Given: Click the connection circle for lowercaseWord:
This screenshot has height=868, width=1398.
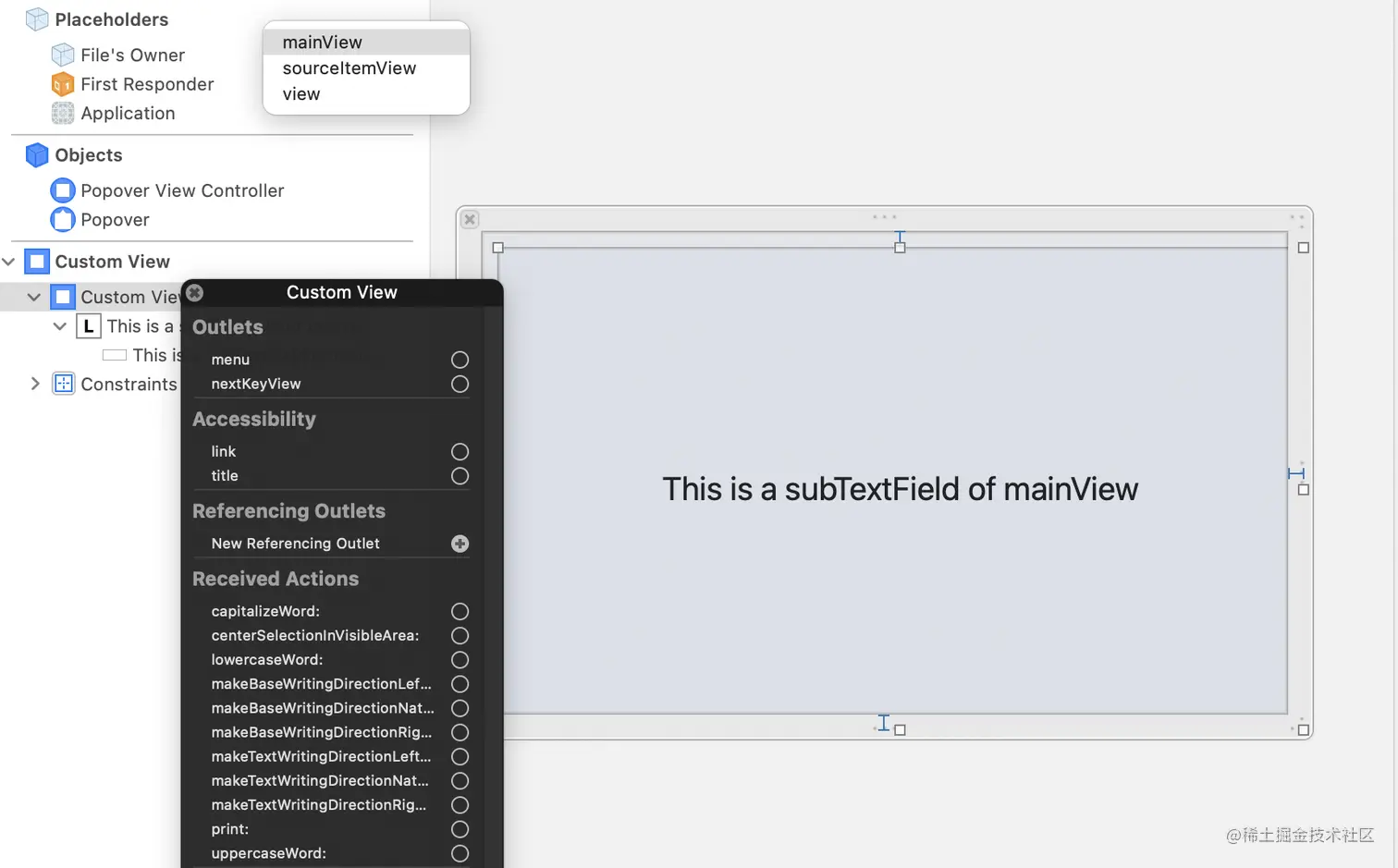Looking at the screenshot, I should tap(460, 660).
